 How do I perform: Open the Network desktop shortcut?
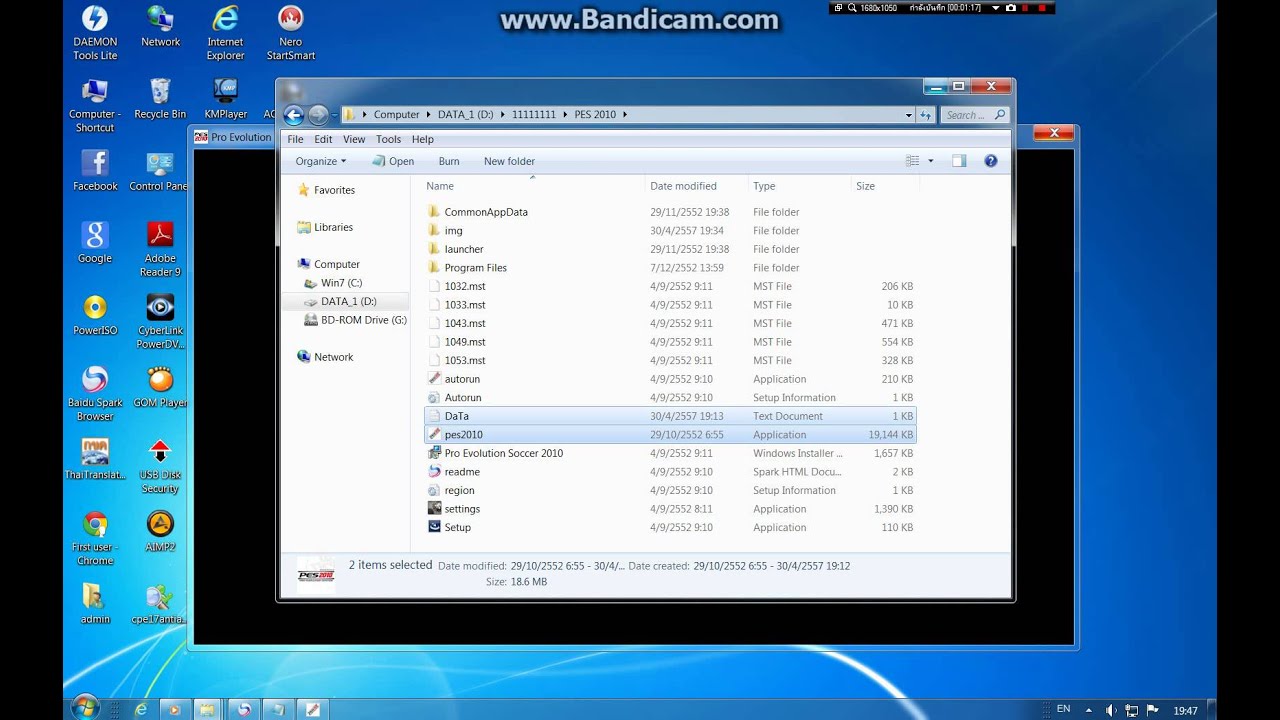pyautogui.click(x=160, y=27)
